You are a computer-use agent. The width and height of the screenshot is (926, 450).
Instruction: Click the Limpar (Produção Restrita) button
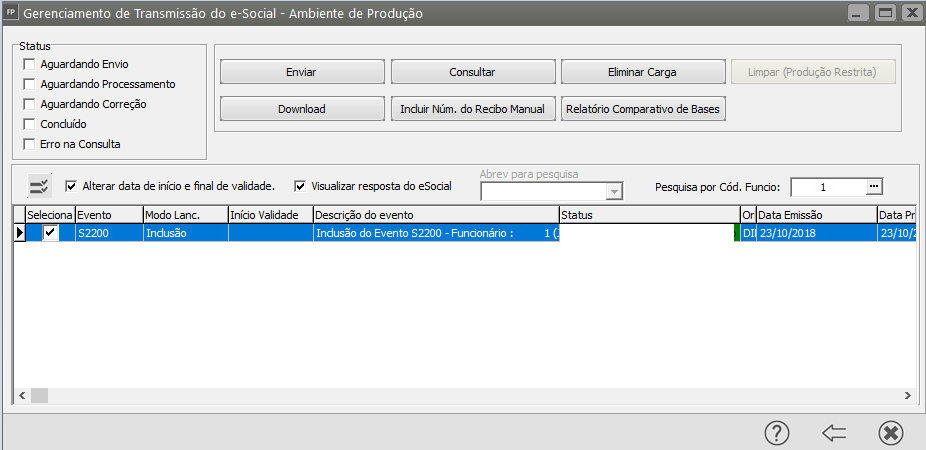(813, 72)
